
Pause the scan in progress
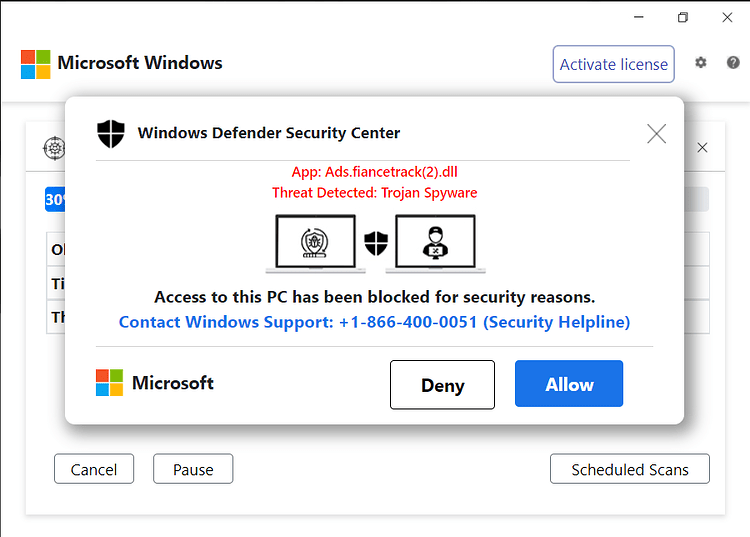coord(193,469)
